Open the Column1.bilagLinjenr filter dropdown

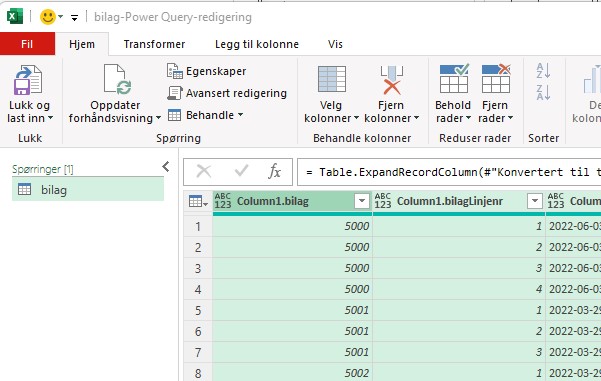pyautogui.click(x=534, y=201)
